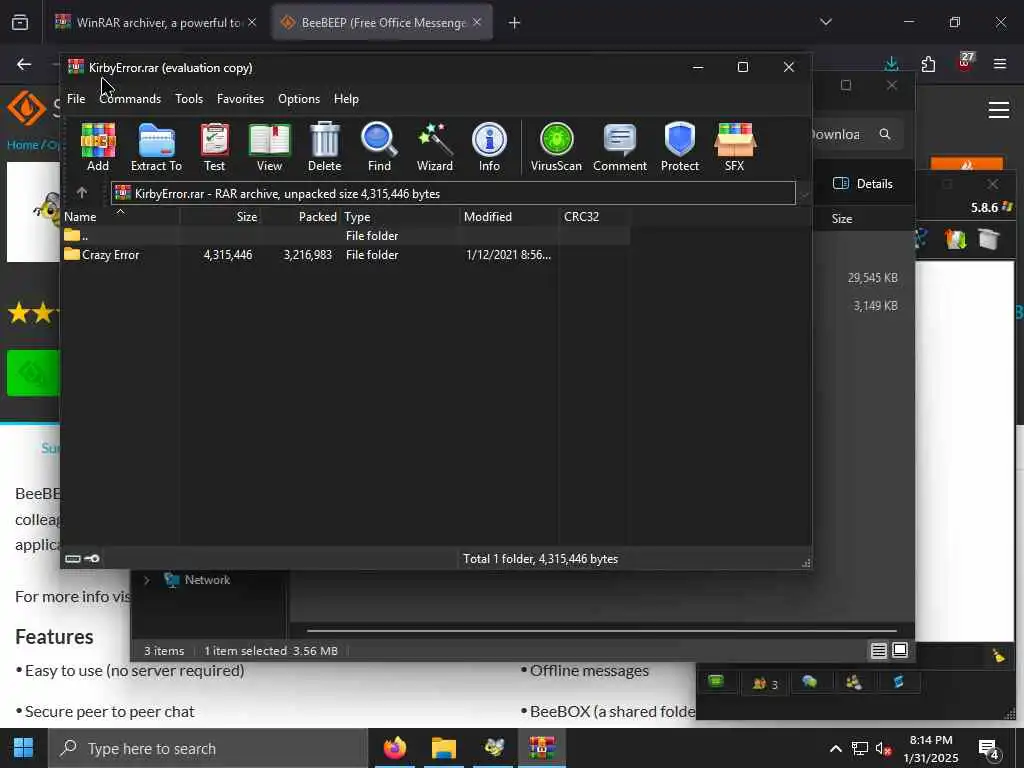Run the Test archive tool

click(214, 147)
